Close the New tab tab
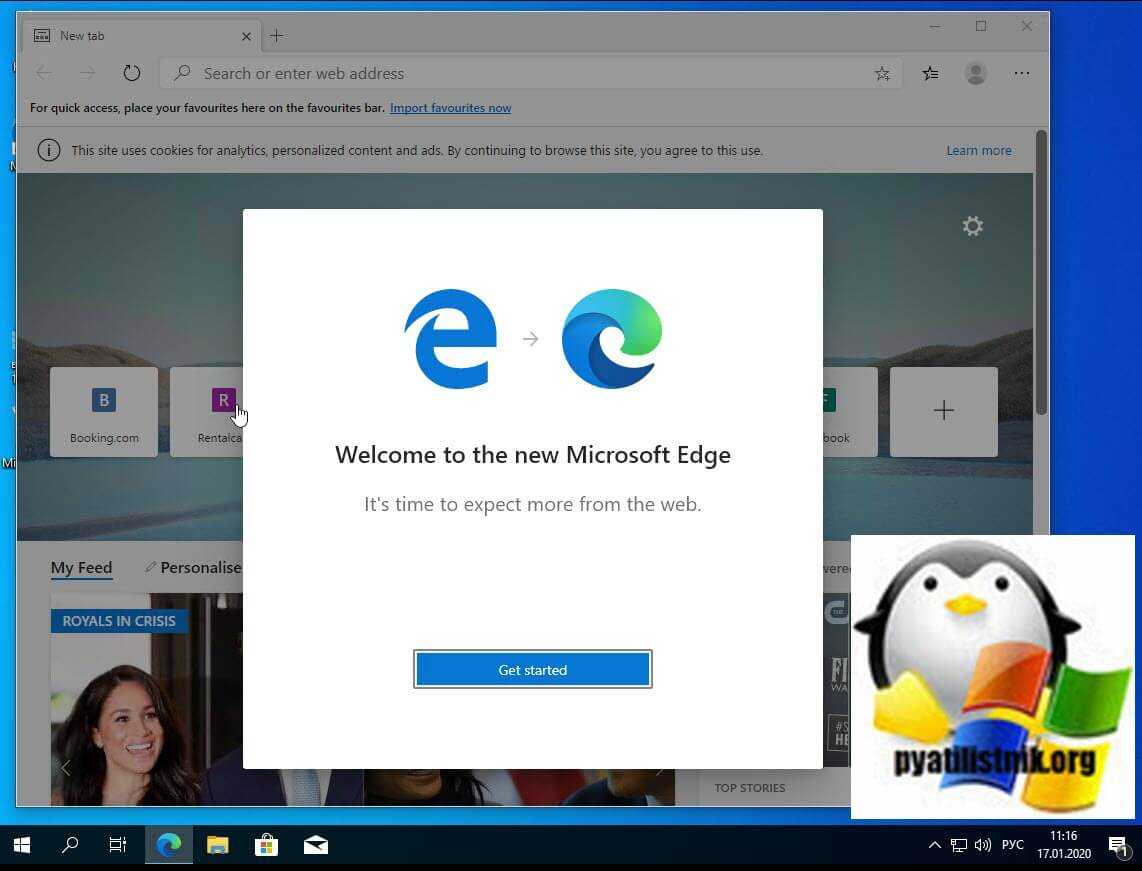1142x871 pixels. (246, 36)
